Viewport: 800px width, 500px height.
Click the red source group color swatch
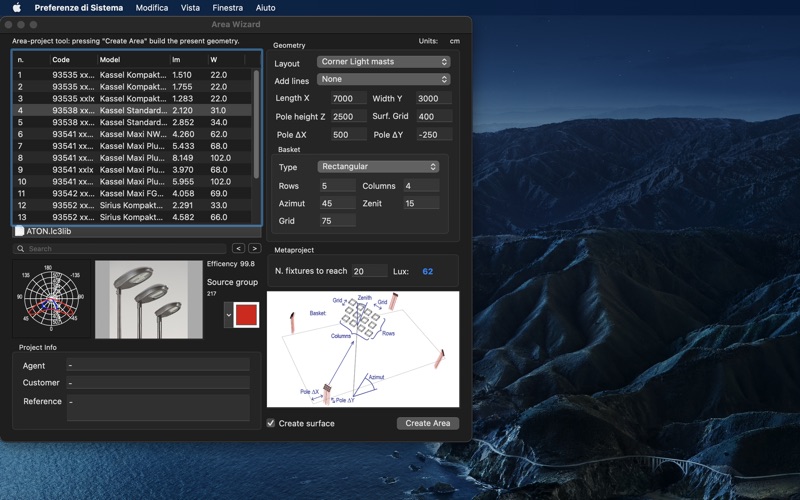[x=246, y=315]
